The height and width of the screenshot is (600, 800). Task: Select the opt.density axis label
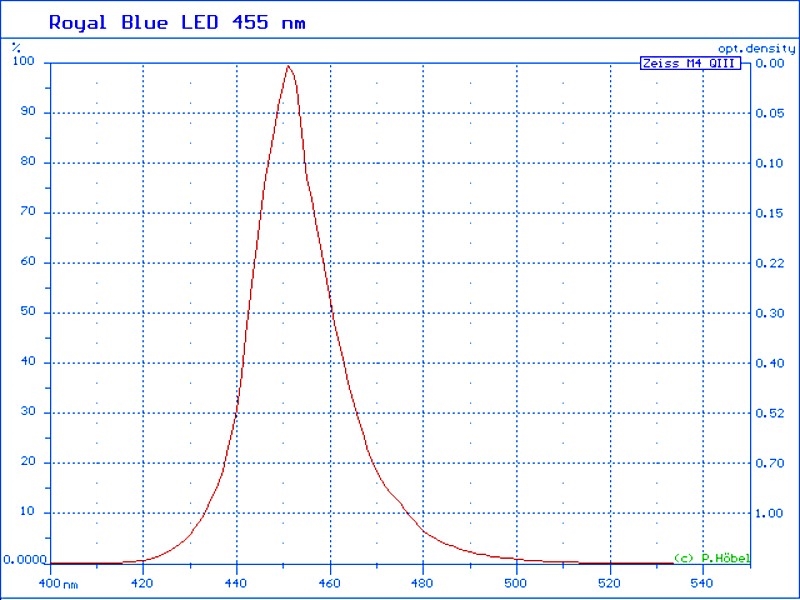point(756,48)
